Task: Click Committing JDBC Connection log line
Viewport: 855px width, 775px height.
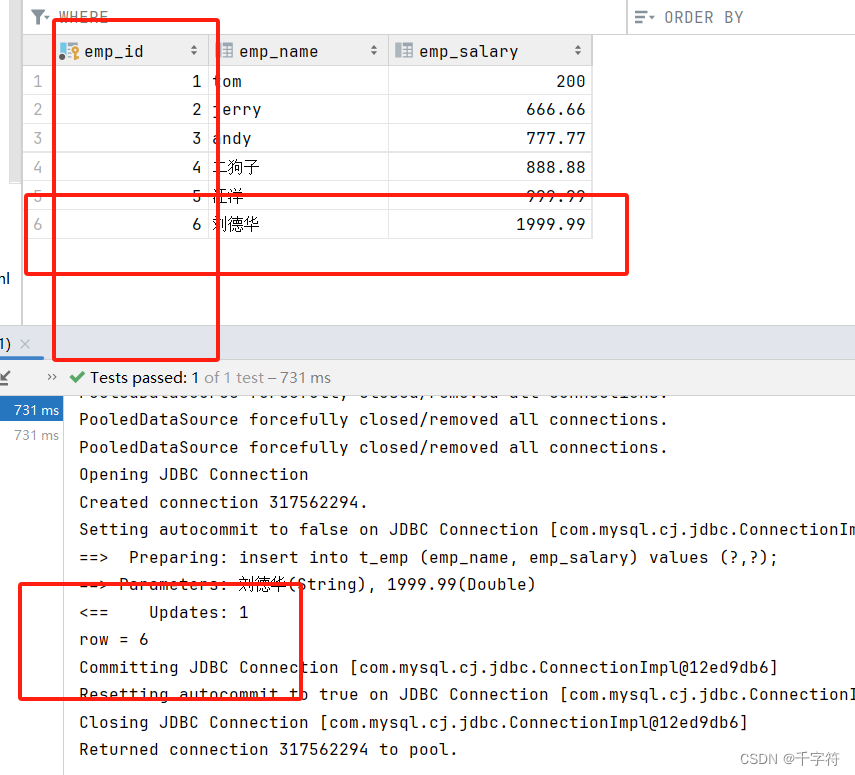Action: tap(429, 668)
